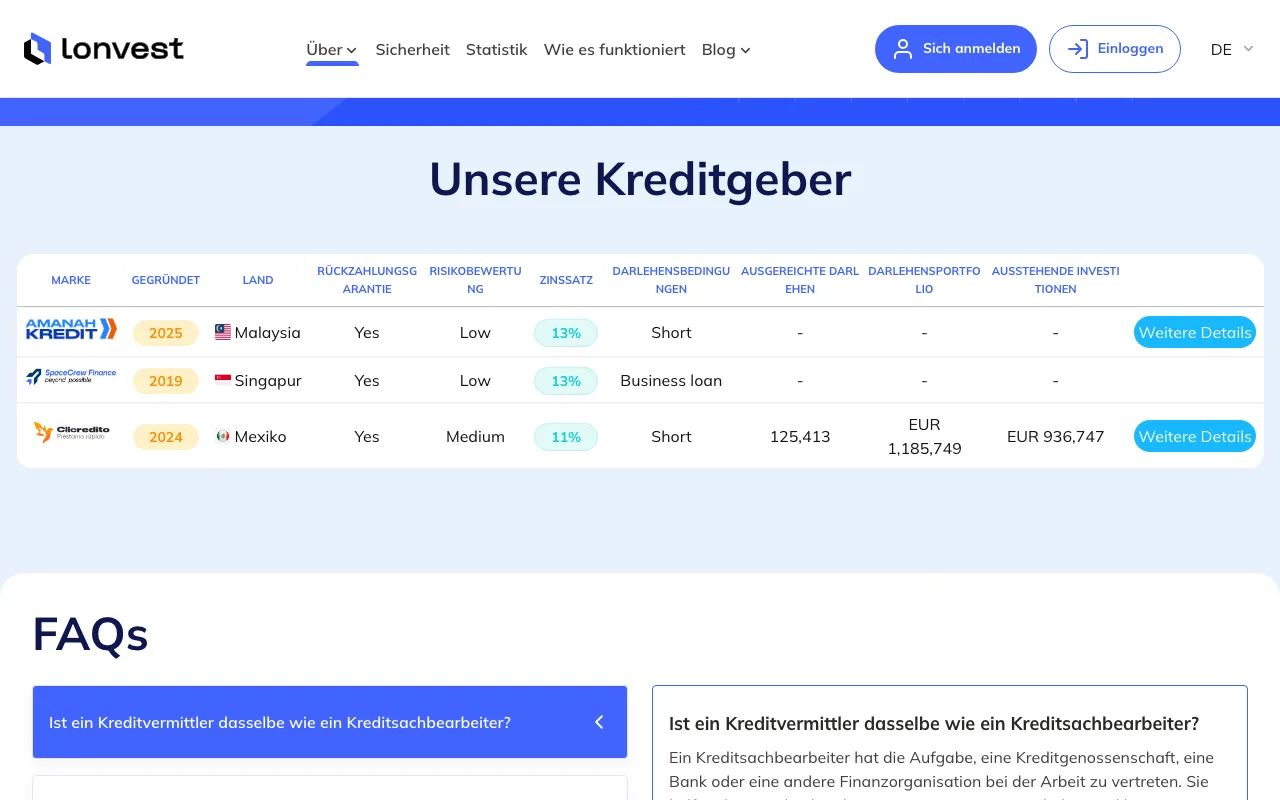
Task: View Weitere Details for Amanah Kredit
Action: [1195, 332]
